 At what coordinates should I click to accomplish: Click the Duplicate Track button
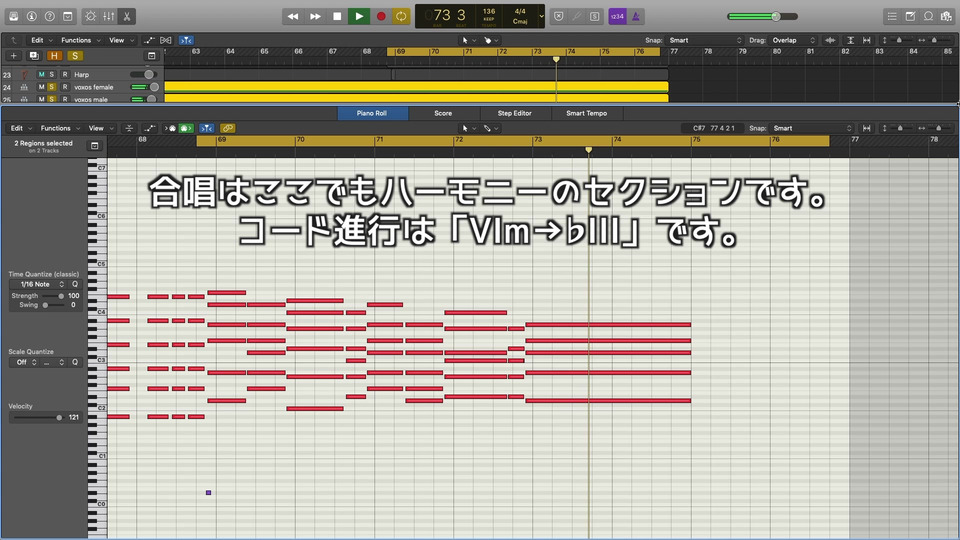(x=34, y=56)
